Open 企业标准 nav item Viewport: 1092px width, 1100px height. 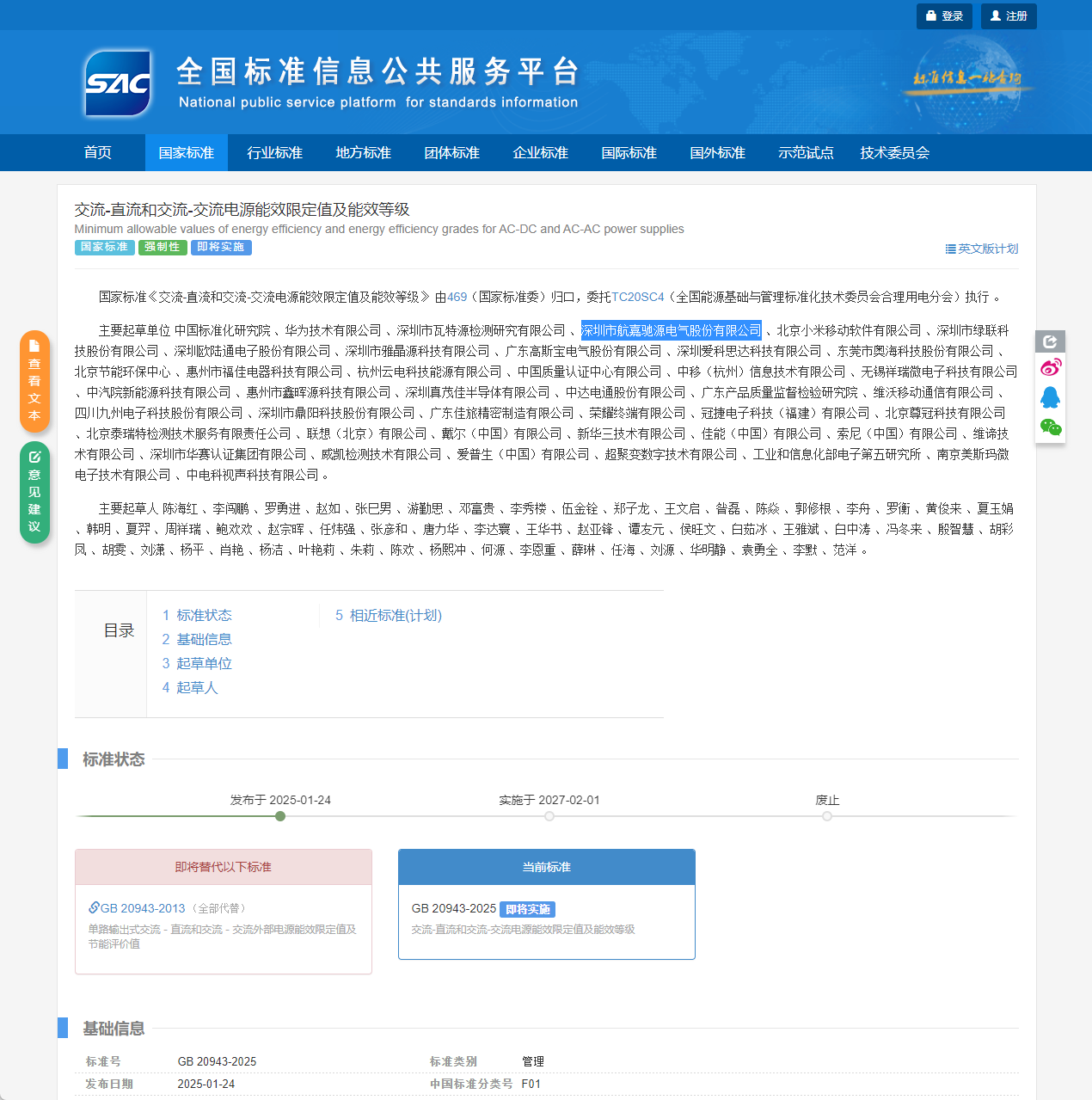[541, 153]
